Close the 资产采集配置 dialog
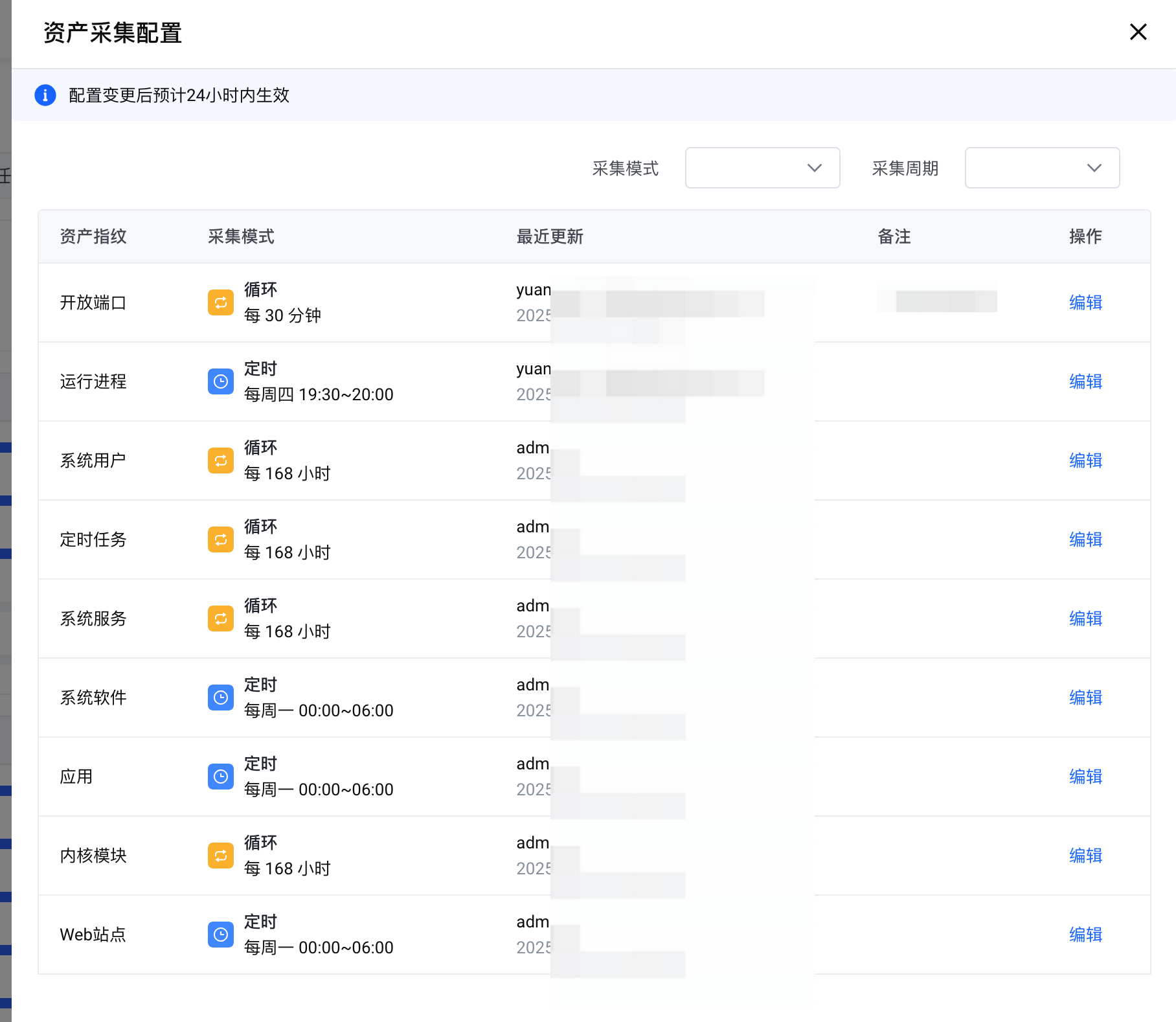The image size is (1176, 1022). click(1138, 32)
